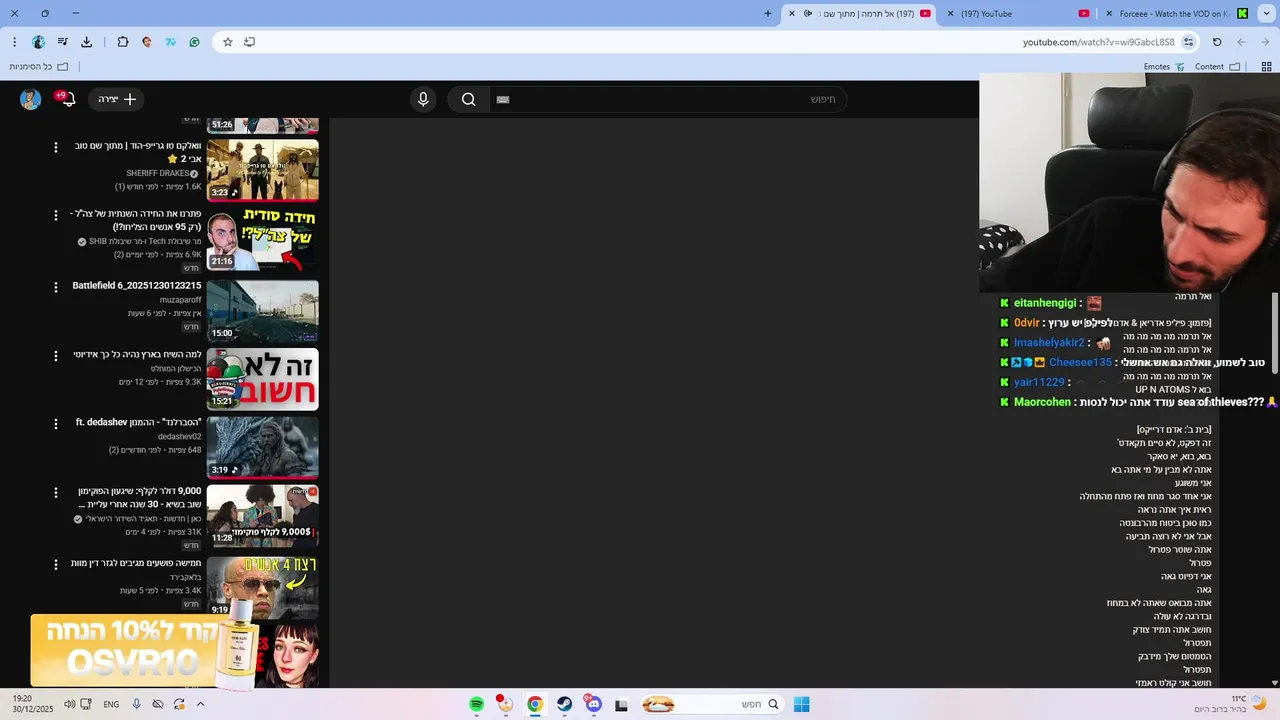Screen dimensions: 1280x720
Task: Open options for למה השיח בארץ video
Action: [x=56, y=355]
